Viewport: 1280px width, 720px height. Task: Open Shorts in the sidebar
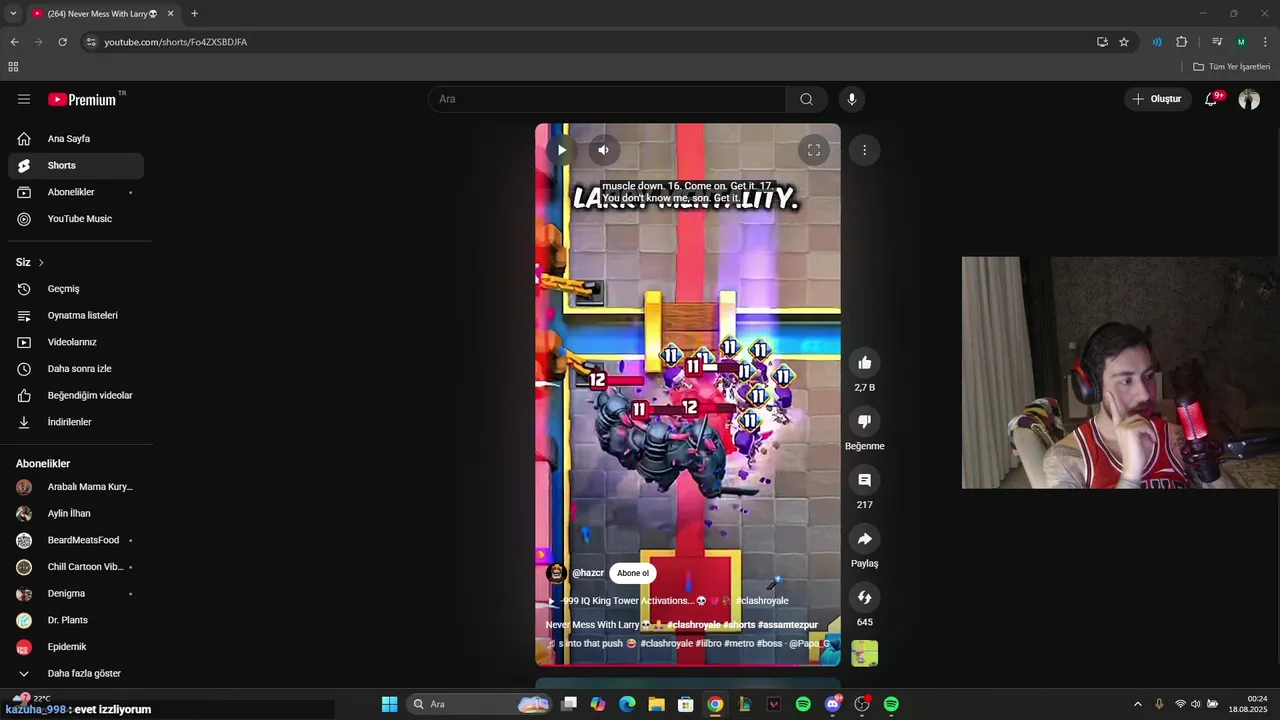click(x=76, y=166)
